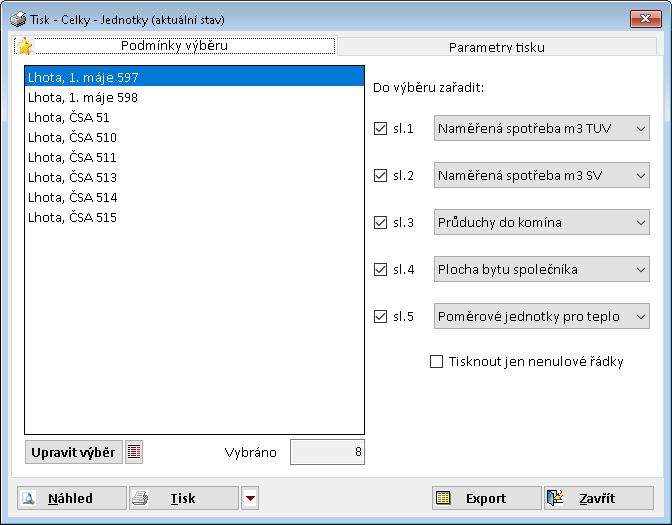Click the printer icon in the title bar
The height and width of the screenshot is (525, 672).
(x=17, y=19)
